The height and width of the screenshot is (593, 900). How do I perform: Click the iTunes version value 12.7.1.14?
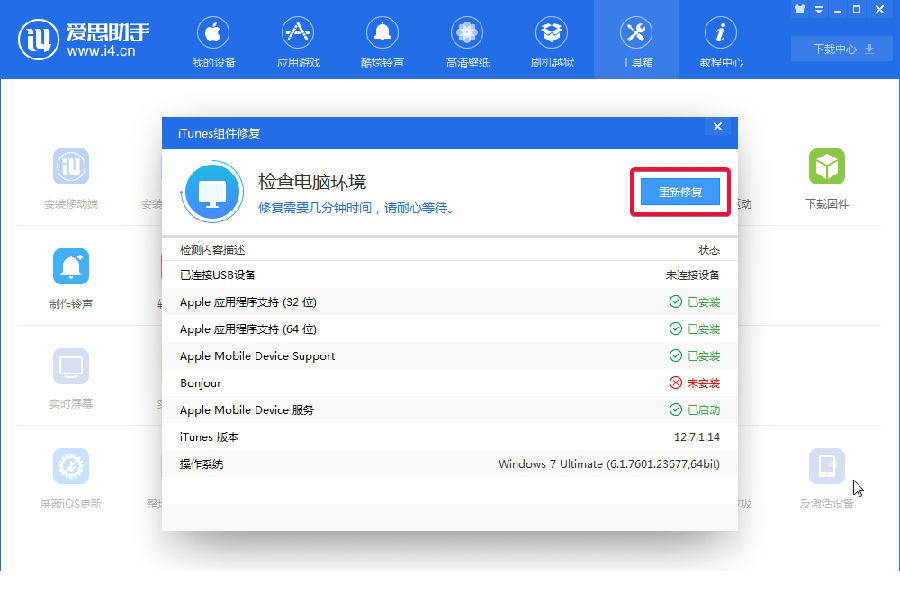[697, 437]
